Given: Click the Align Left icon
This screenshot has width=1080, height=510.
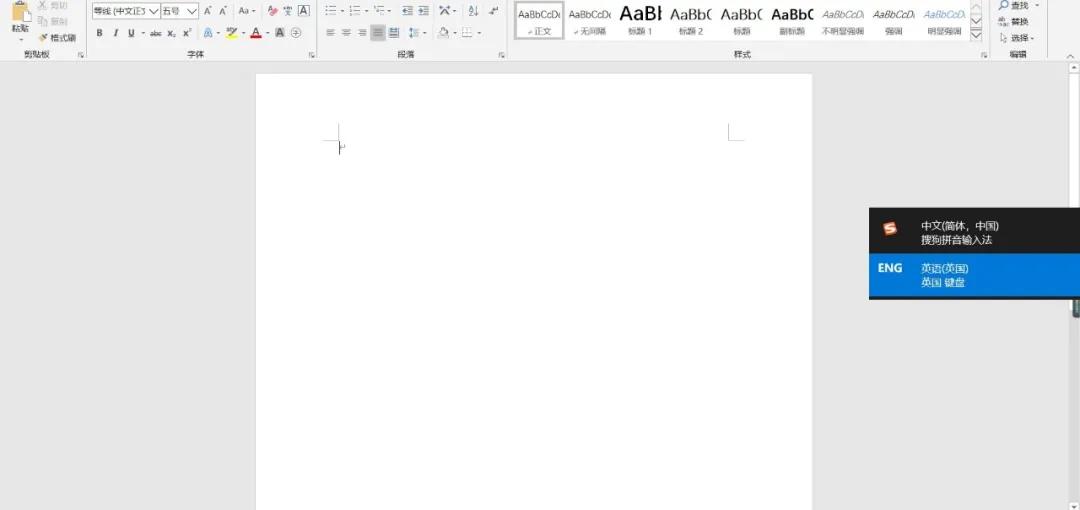Looking at the screenshot, I should (330, 33).
